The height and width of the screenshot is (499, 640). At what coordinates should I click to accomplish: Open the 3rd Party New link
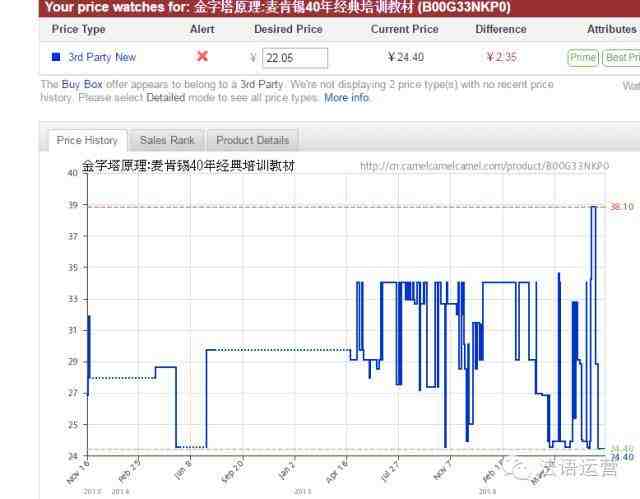102,57
